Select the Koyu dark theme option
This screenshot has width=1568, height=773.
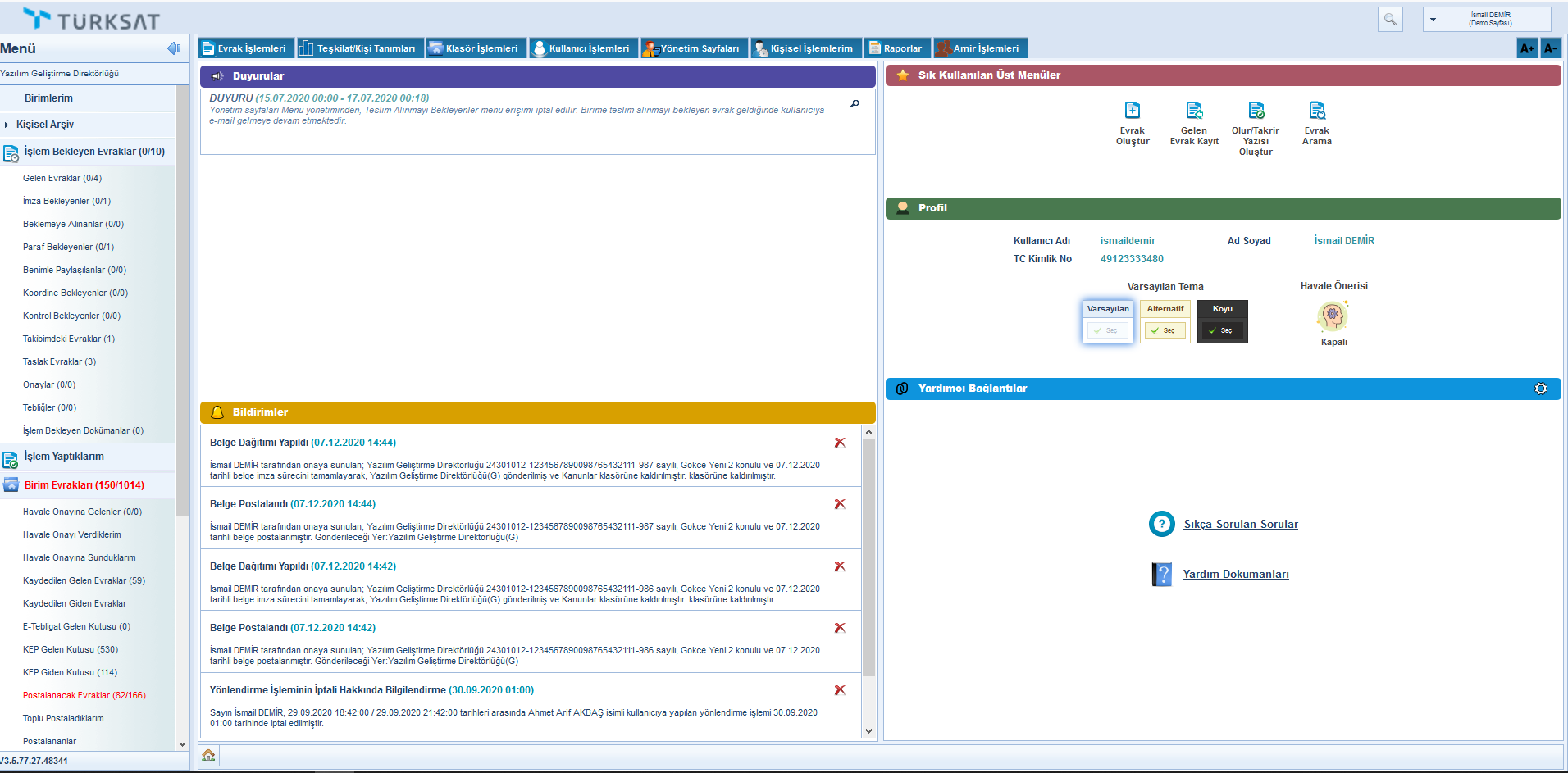pos(1222,330)
